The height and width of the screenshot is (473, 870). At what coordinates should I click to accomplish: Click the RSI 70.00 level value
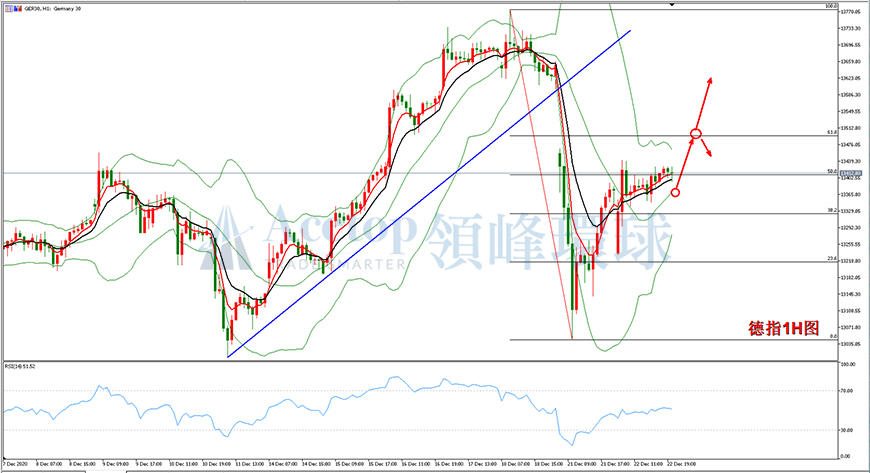click(847, 391)
